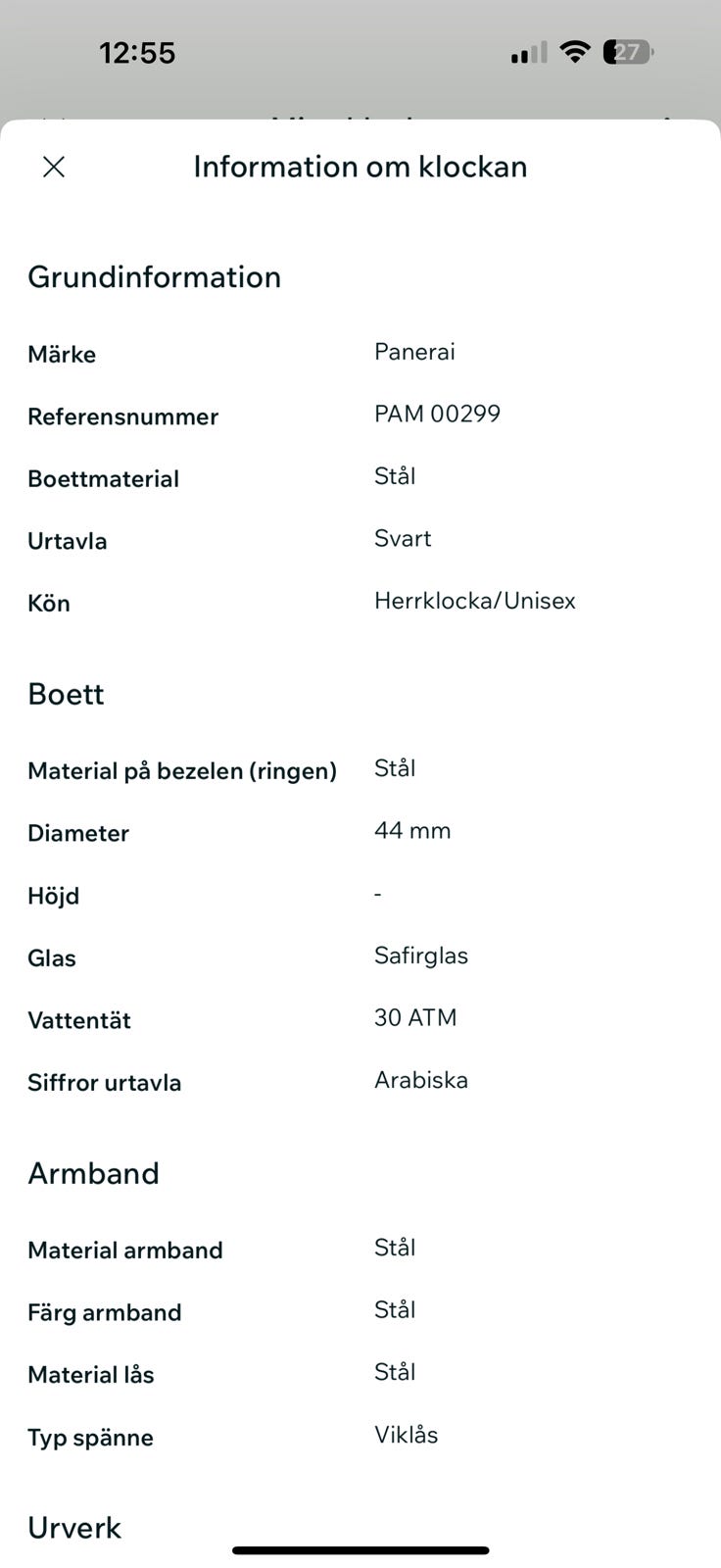721x1568 pixels.
Task: Select reference number PAM 00299
Action: click(437, 414)
